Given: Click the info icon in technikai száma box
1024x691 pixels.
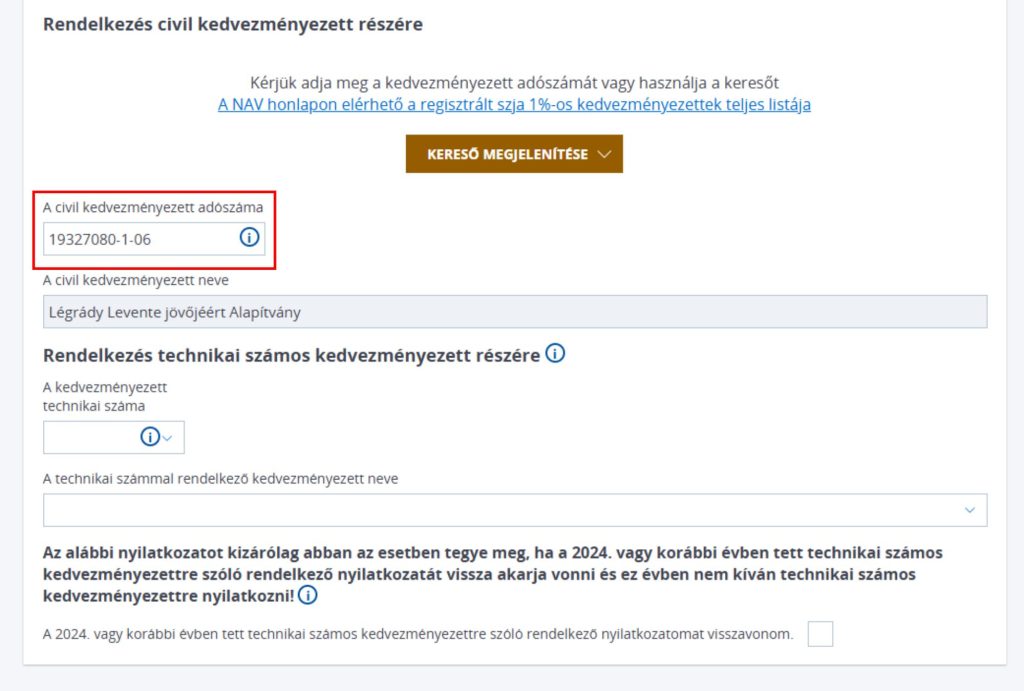Looking at the screenshot, I should (x=150, y=436).
